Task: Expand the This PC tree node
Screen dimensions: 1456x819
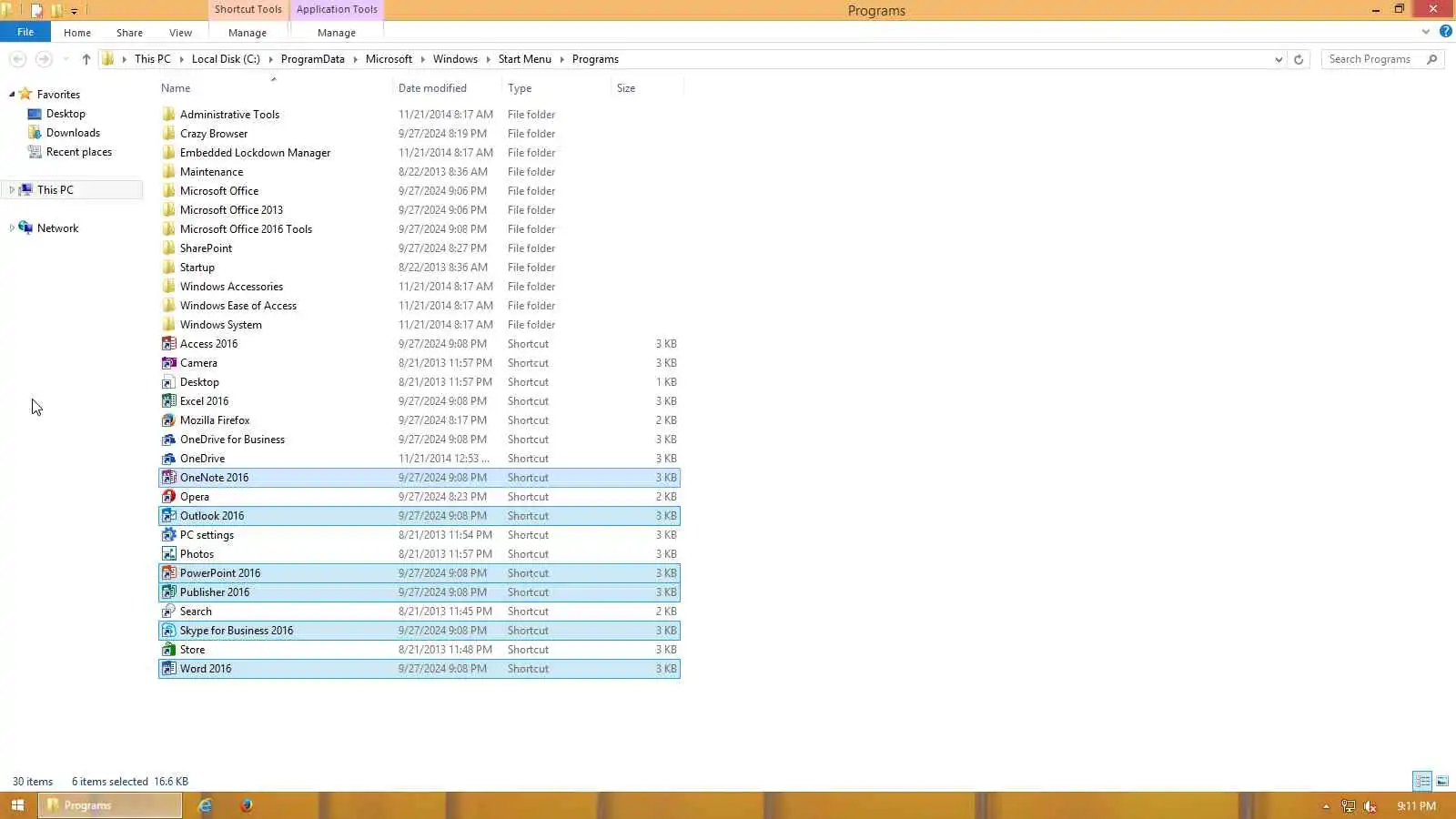Action: pyautogui.click(x=12, y=190)
